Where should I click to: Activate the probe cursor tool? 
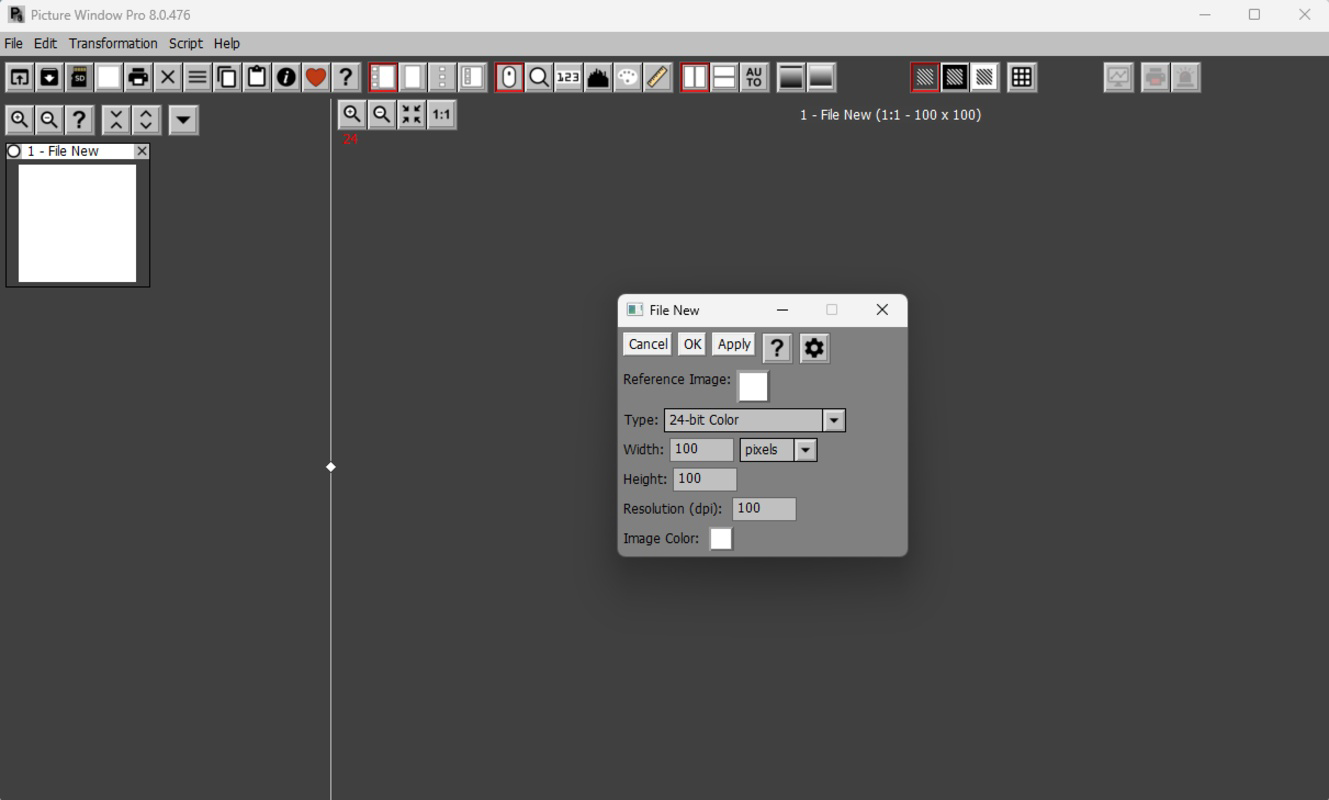[x=509, y=76]
